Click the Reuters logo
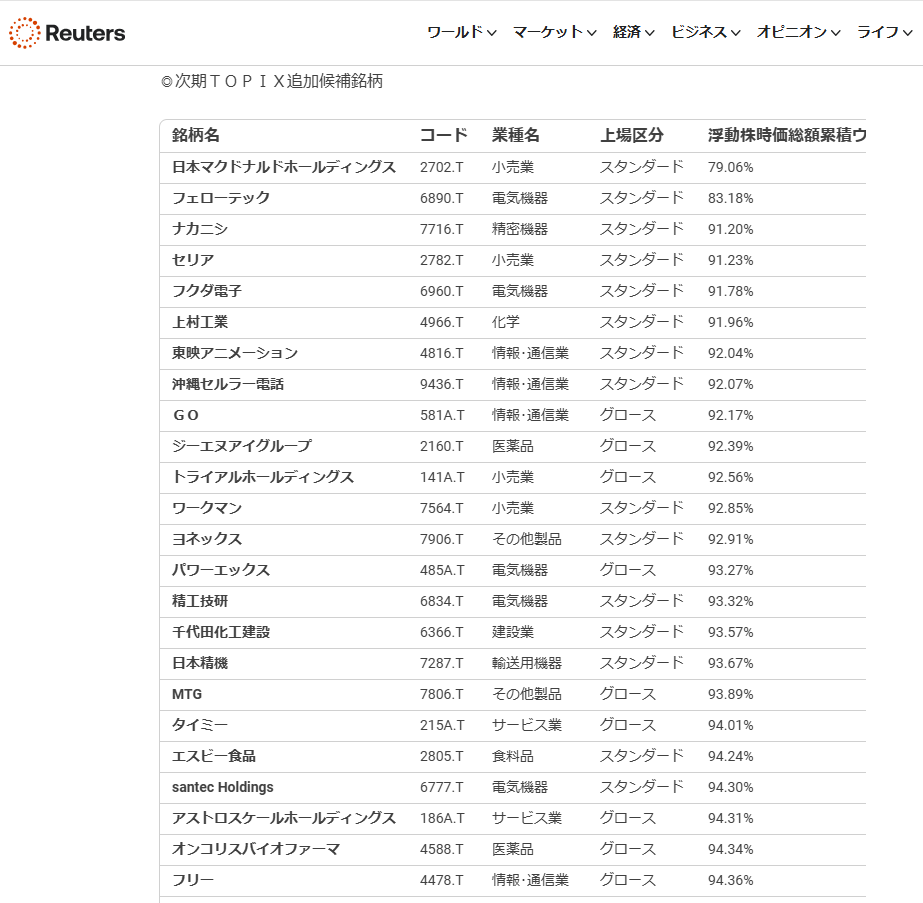Viewport: 923px width, 903px height. 67,33
